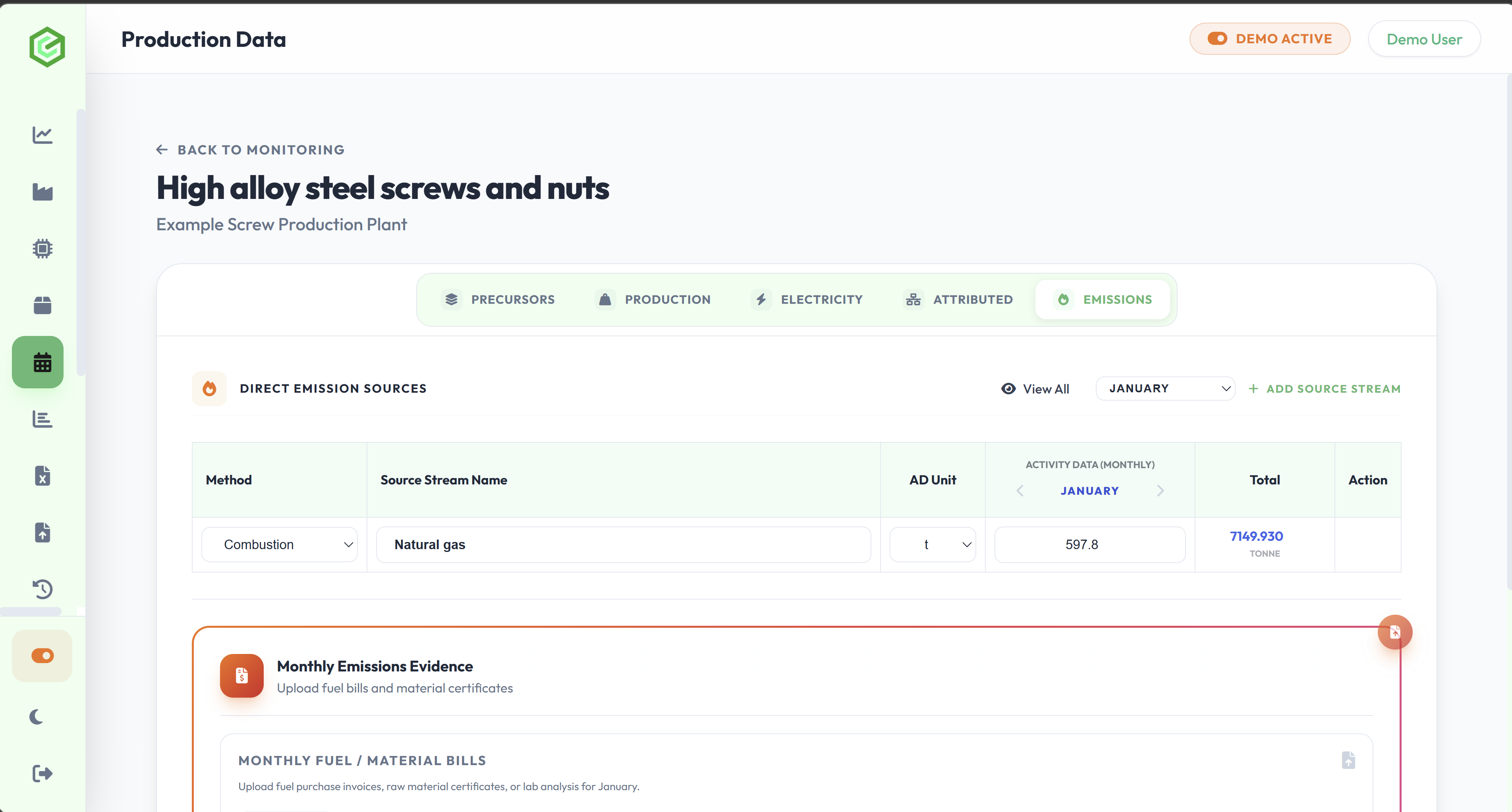This screenshot has height=812, width=1512.
Task: Open the chip processor sidebar icon
Action: pyautogui.click(x=42, y=249)
